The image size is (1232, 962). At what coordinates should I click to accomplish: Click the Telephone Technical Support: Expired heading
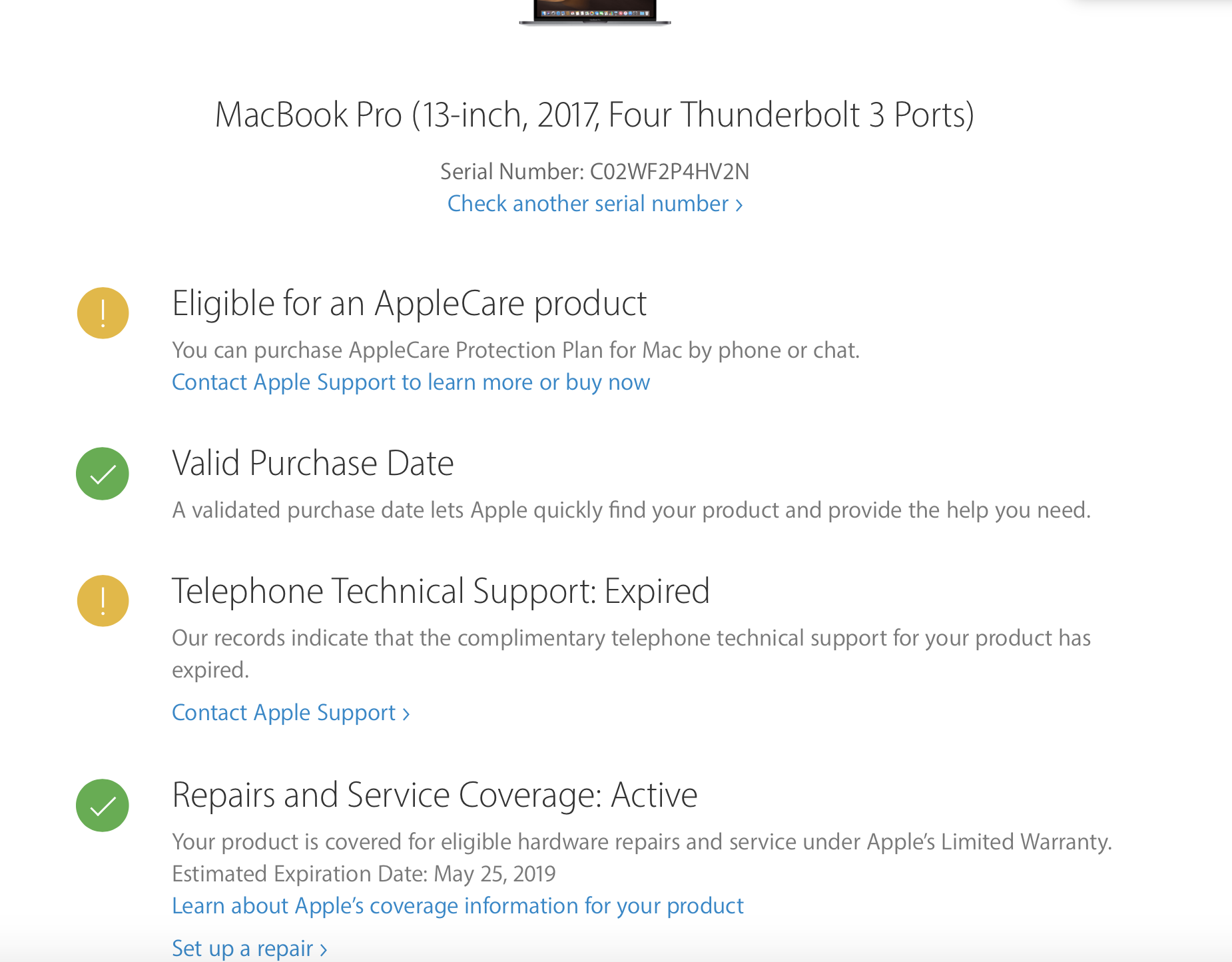coord(440,591)
